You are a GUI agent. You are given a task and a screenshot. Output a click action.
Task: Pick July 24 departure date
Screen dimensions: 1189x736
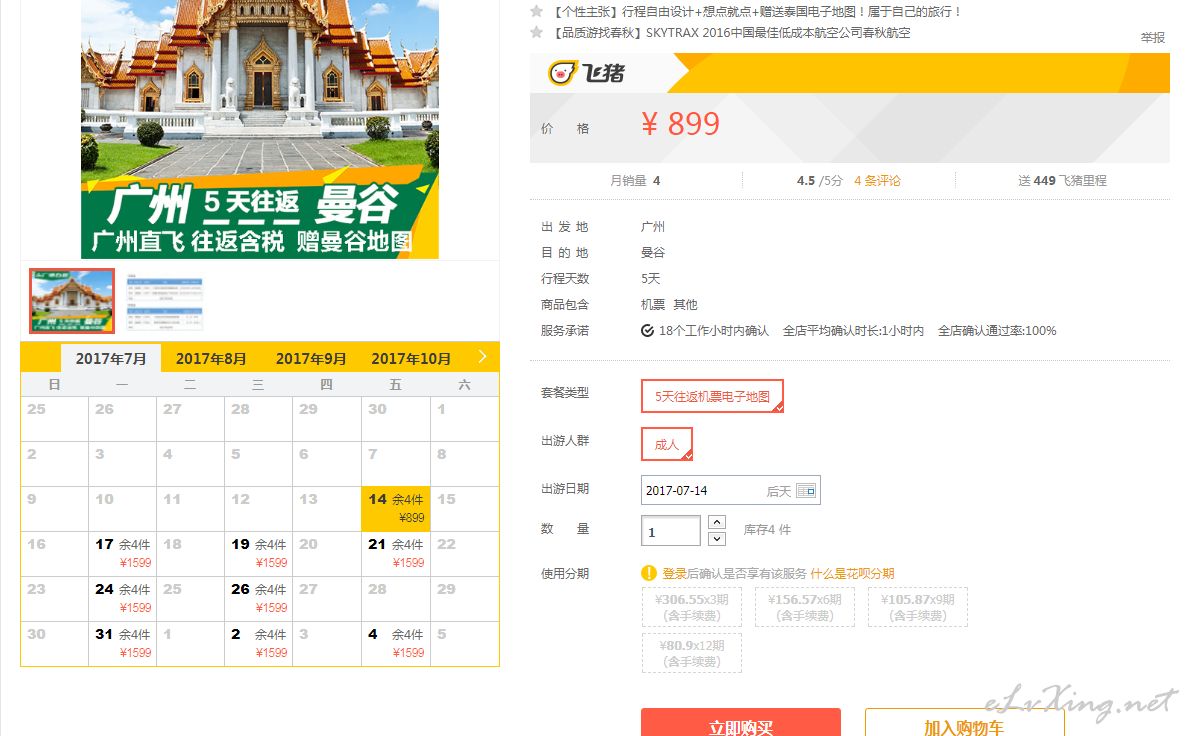point(123,598)
